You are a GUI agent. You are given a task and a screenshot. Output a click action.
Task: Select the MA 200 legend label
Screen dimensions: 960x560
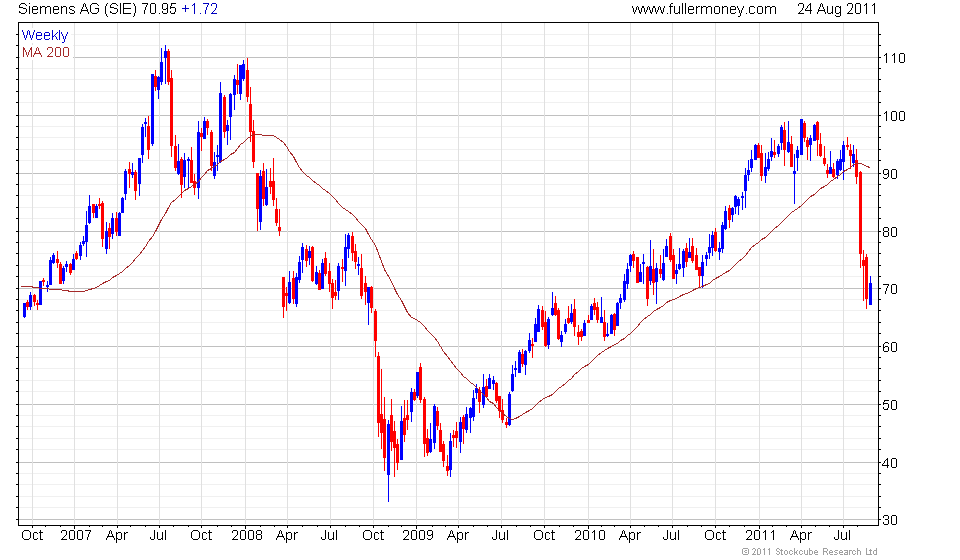(x=46, y=53)
